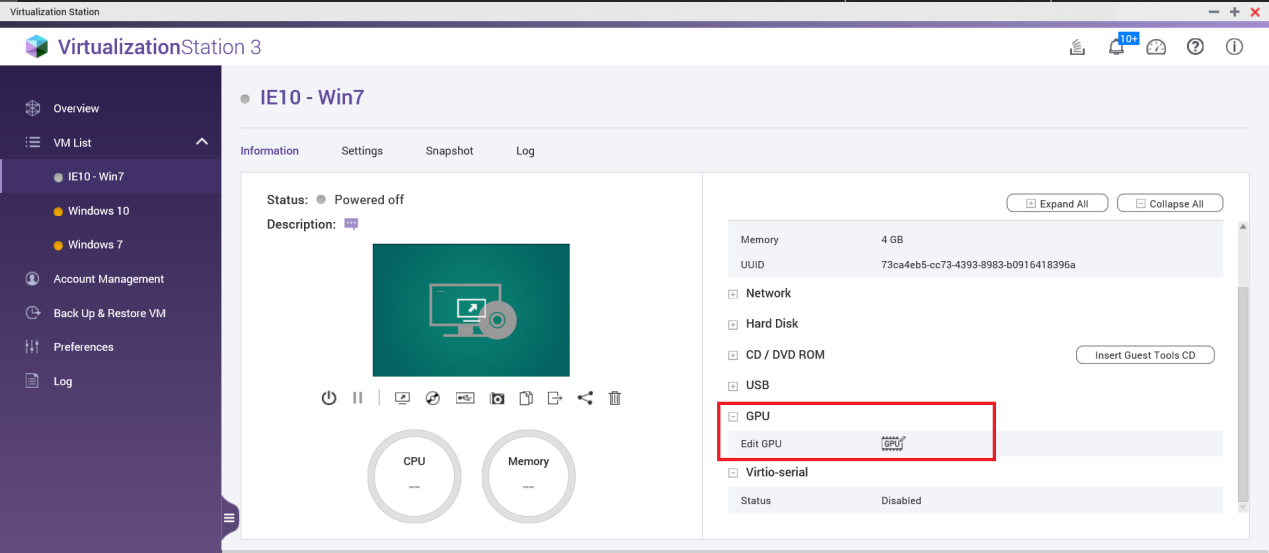Open the resource monitor gauge icon
This screenshot has height=553, width=1269.
[1156, 47]
